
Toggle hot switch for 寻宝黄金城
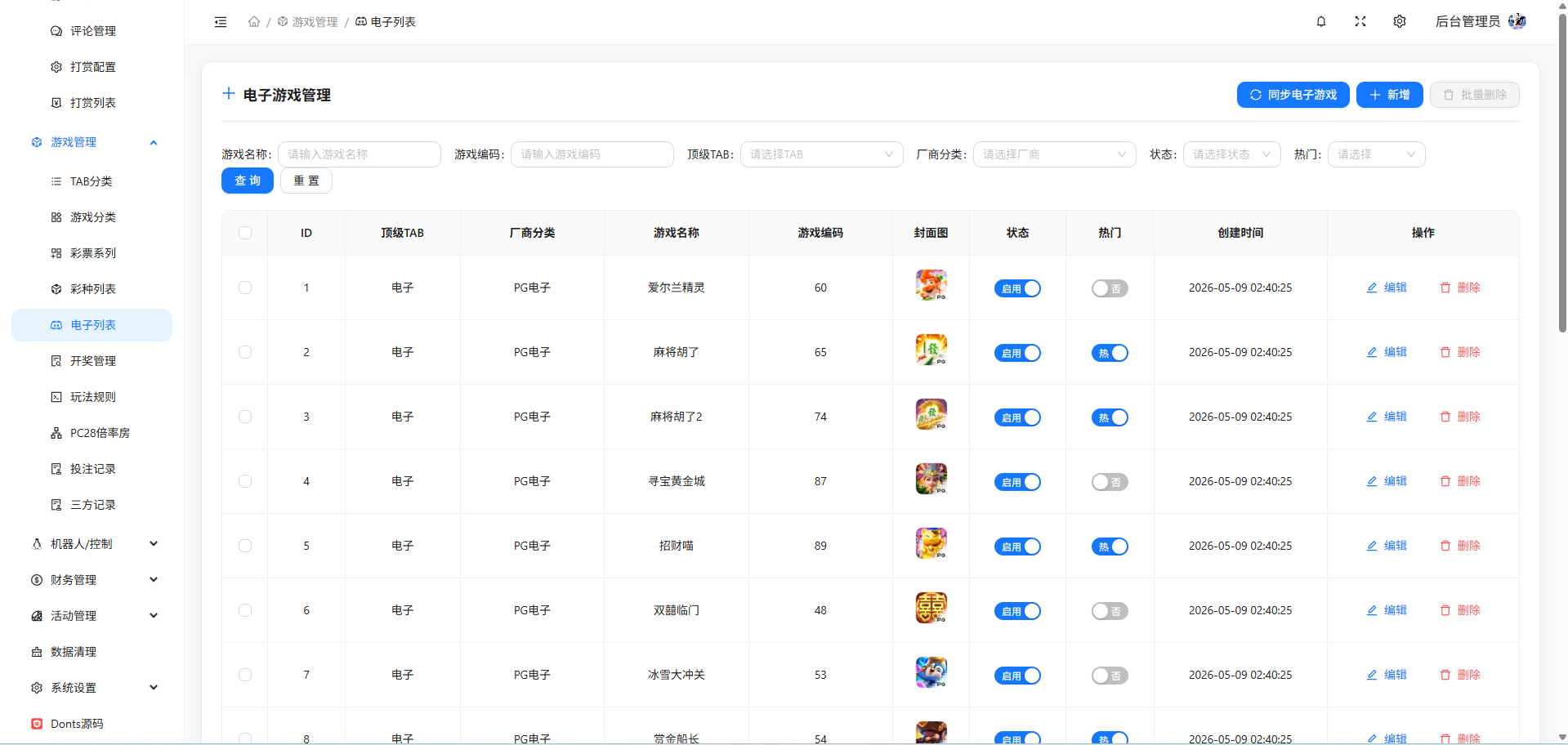pyautogui.click(x=1110, y=482)
